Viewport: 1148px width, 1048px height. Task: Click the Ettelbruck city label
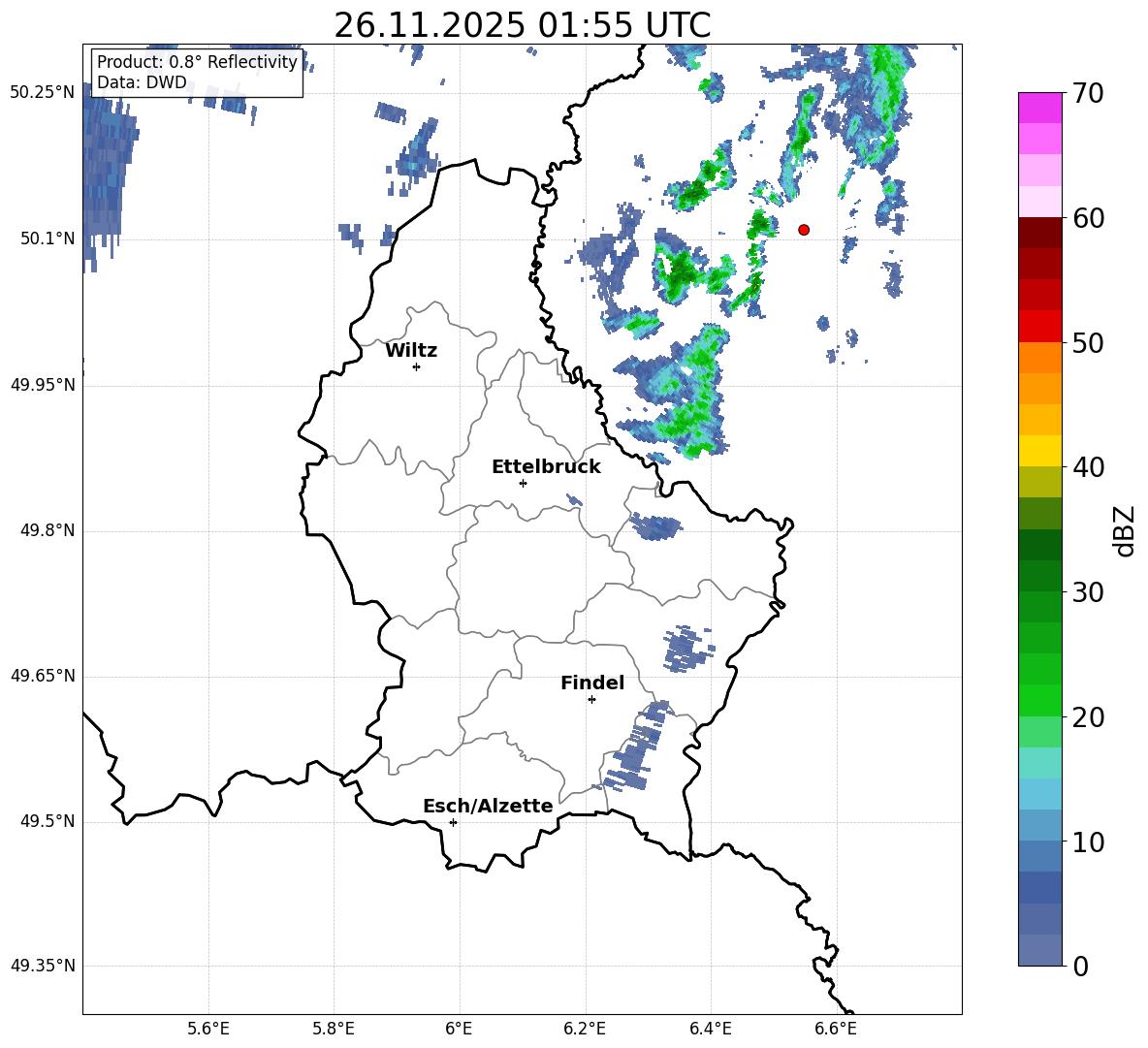[x=546, y=467]
